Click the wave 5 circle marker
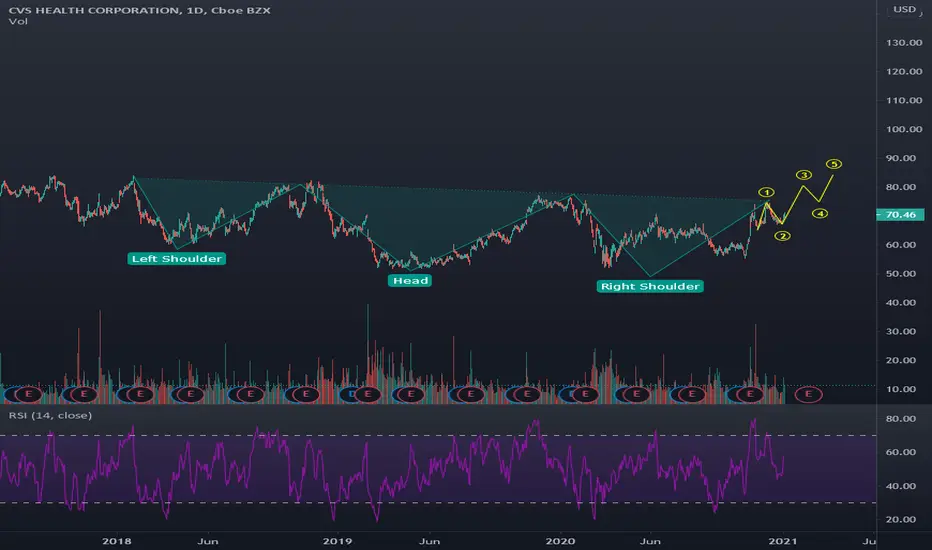Screen dimensions: 932x550 coord(834,164)
